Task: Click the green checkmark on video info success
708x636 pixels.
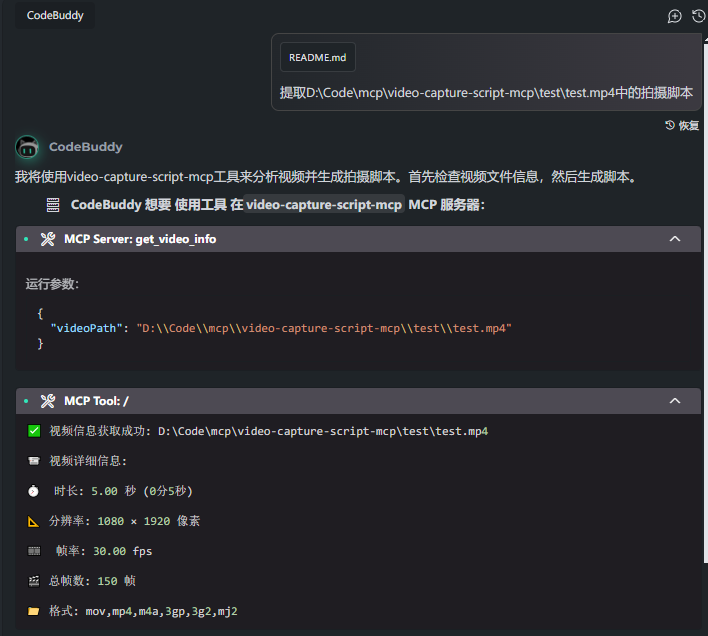Action: pos(34,431)
